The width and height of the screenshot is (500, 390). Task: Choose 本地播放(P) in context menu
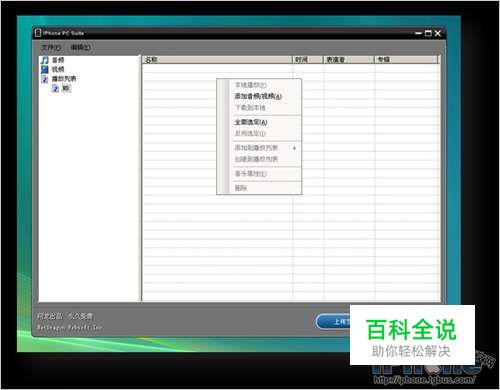coord(251,85)
